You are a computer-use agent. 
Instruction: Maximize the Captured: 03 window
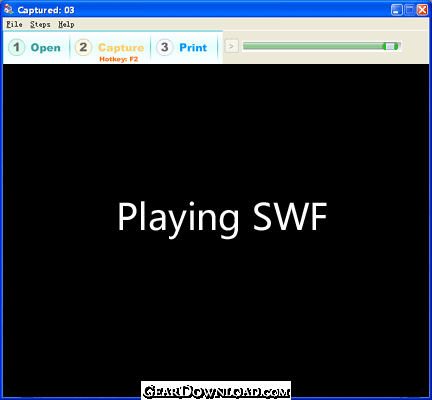[409, 10]
